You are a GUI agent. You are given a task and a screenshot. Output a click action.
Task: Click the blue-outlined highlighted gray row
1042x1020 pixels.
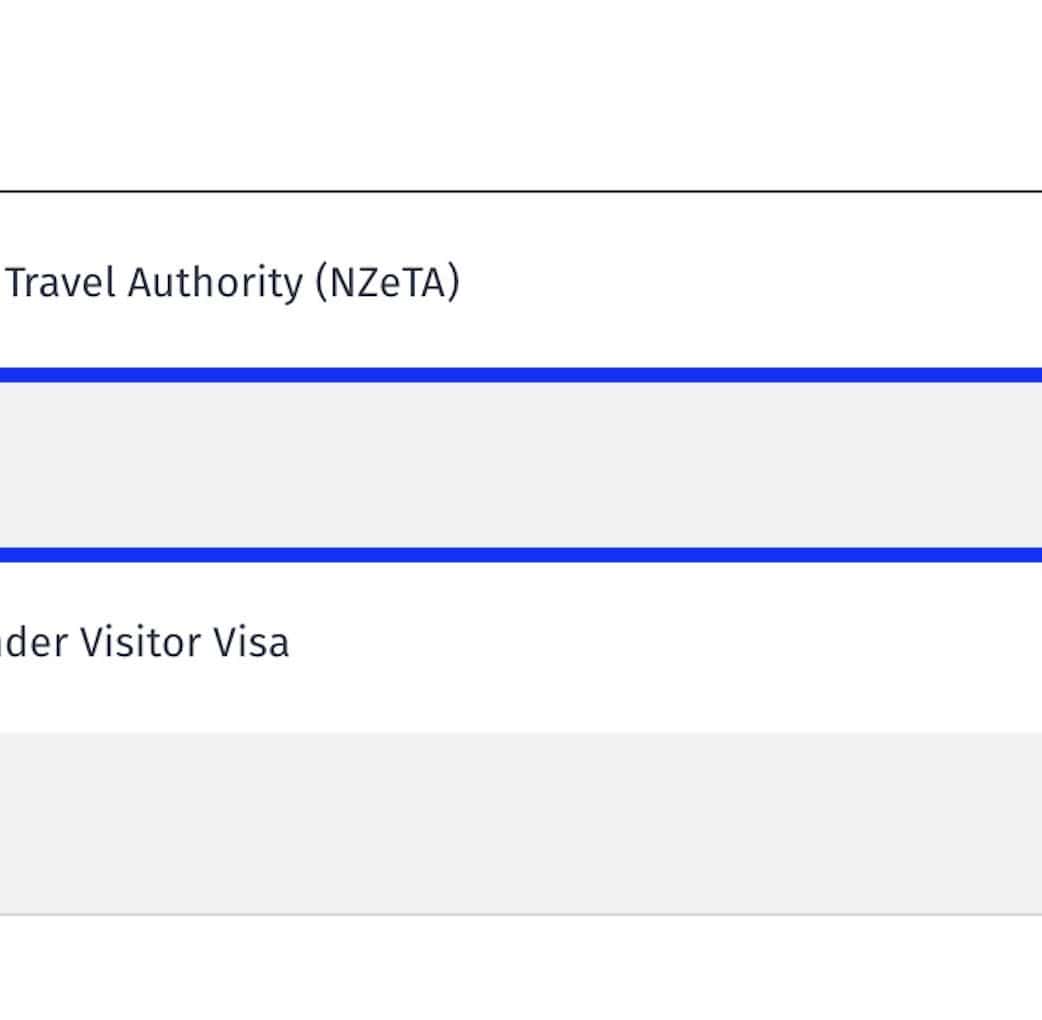pyautogui.click(x=520, y=465)
